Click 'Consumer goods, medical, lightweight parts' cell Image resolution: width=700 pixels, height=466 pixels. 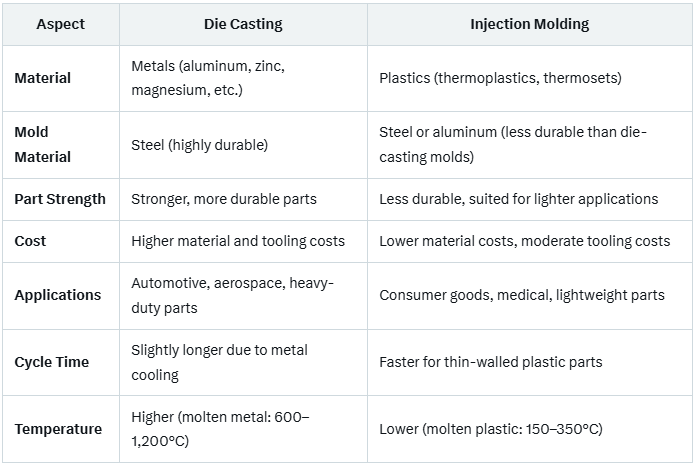pyautogui.click(x=521, y=295)
